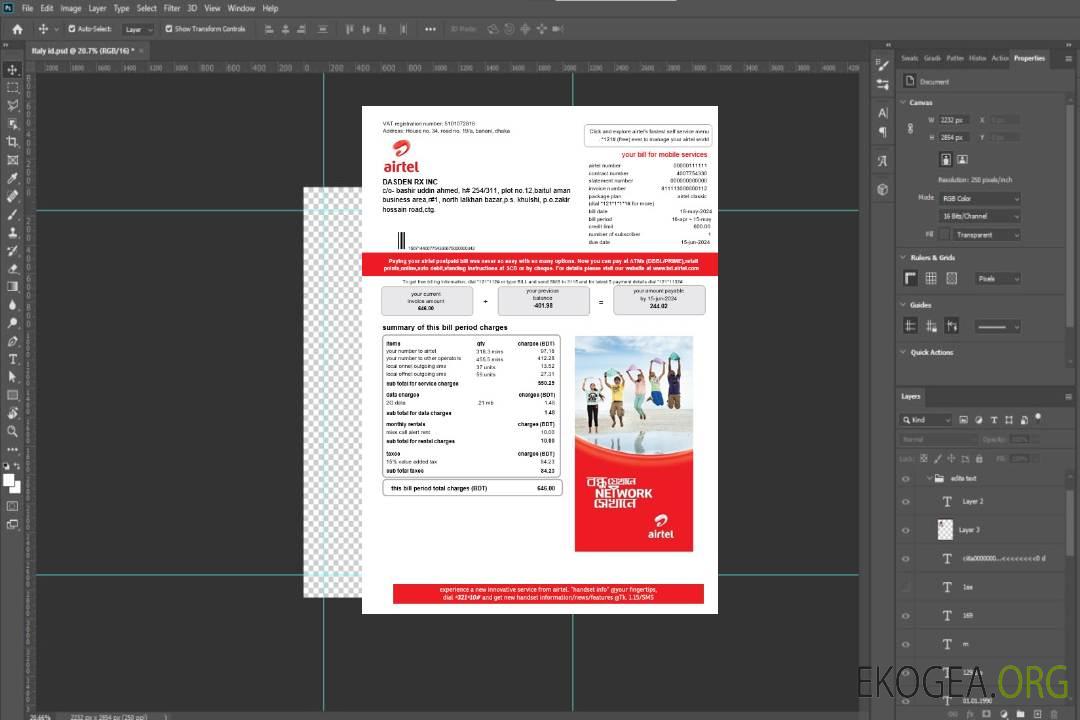Open more align options (three dots)
The width and height of the screenshot is (1080, 720).
click(430, 29)
